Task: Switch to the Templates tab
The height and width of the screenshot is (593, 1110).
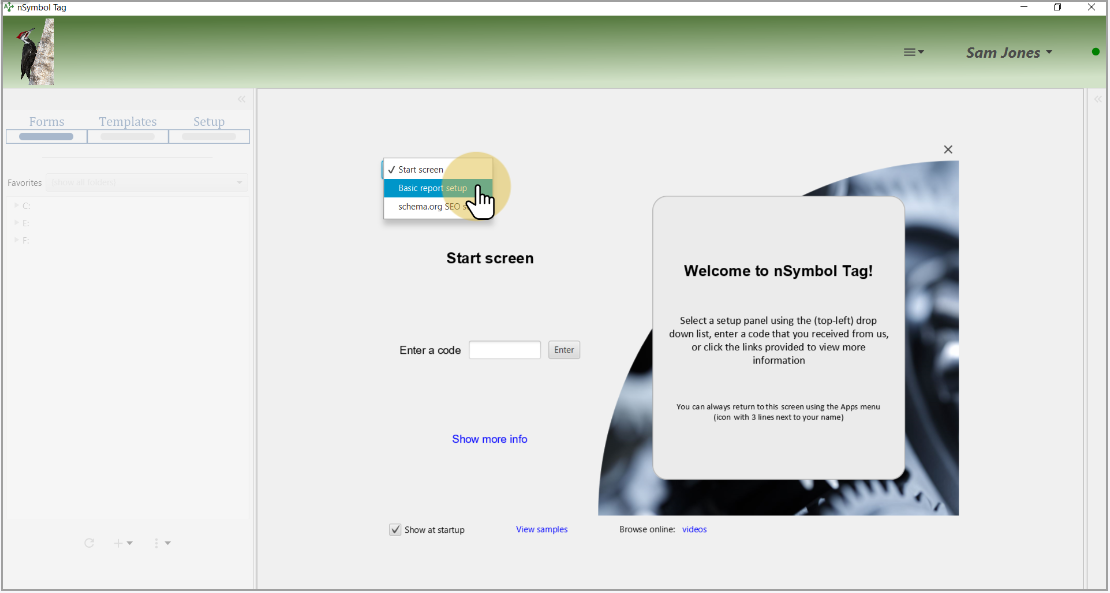Action: click(127, 128)
